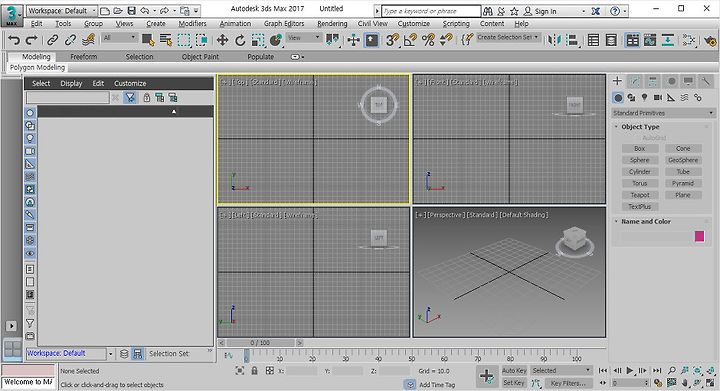This screenshot has height=391, width=720.
Task: Switch to the Modify panel tab
Action: (635, 81)
